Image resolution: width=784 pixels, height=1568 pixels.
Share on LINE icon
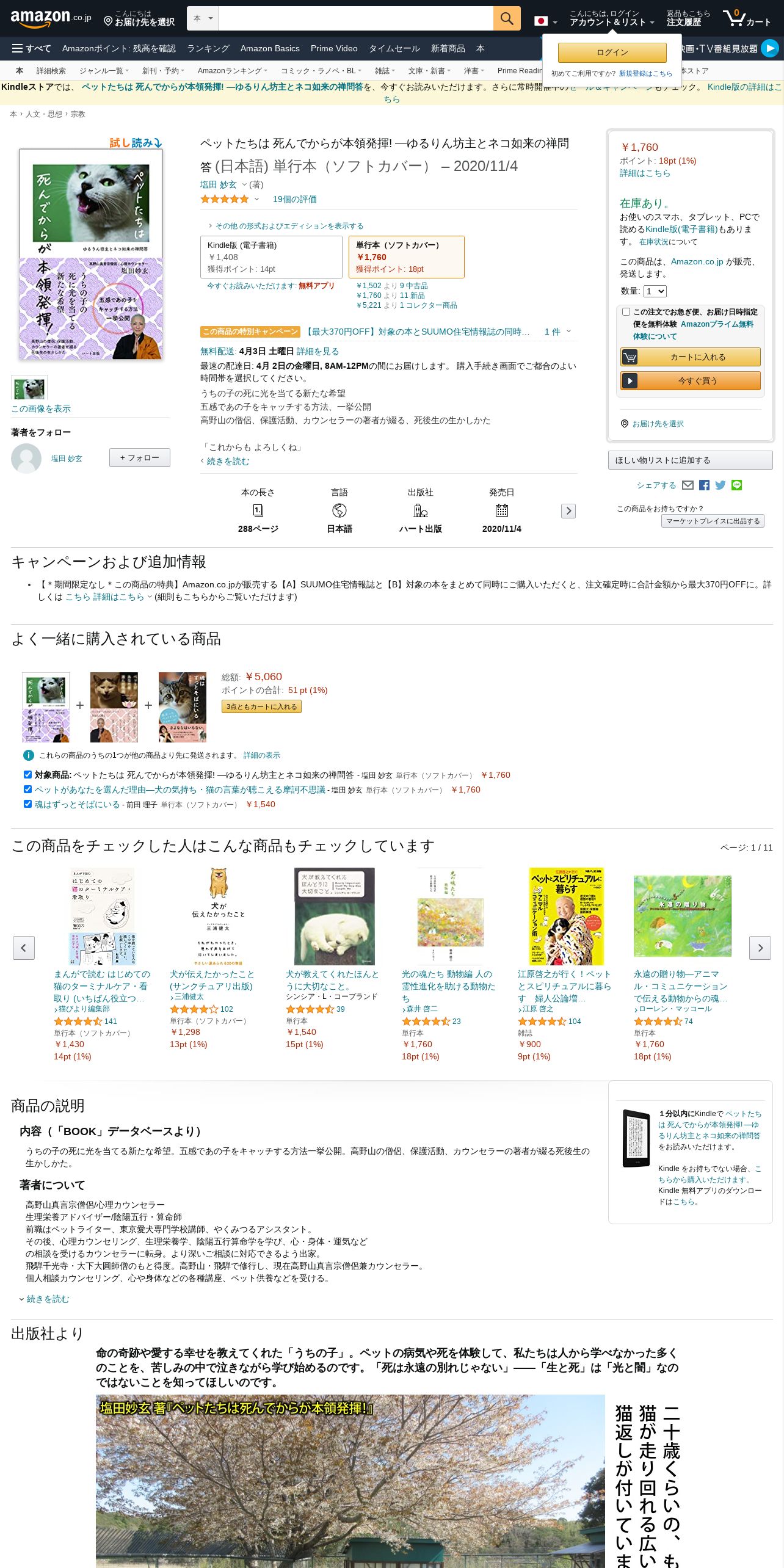[x=737, y=485]
